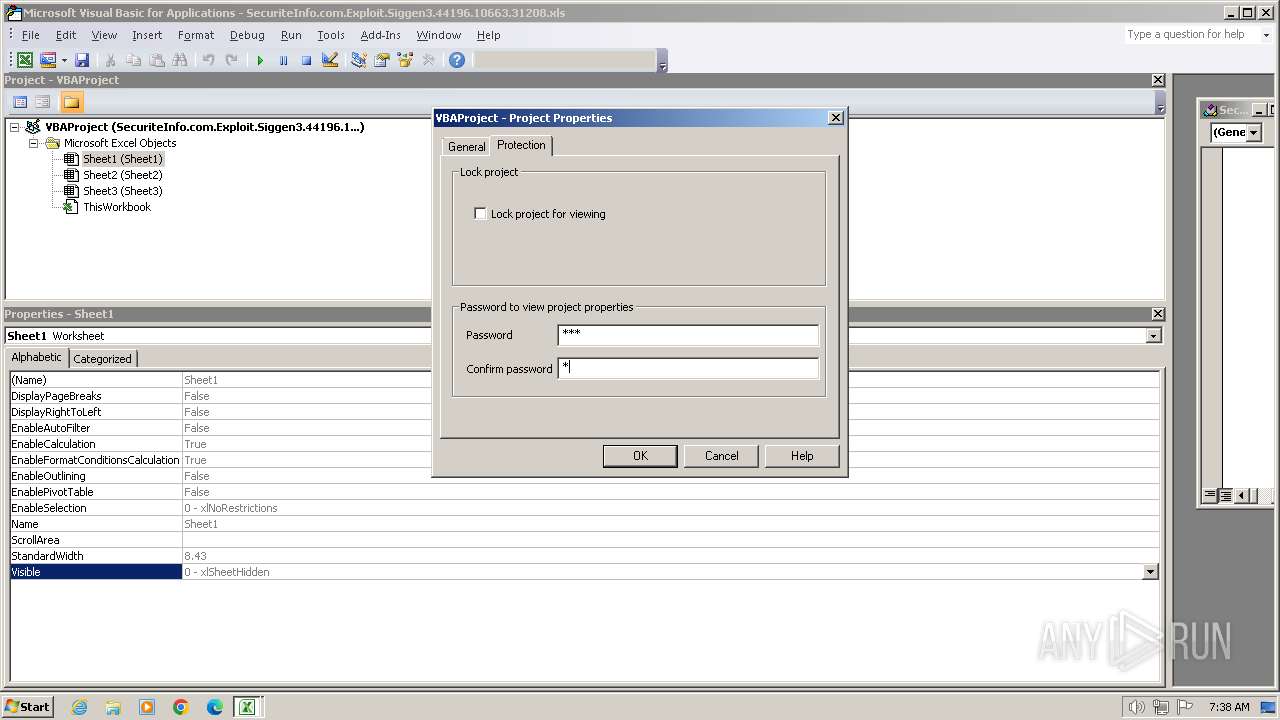Screen dimensions: 1280x720
Task: Select the EnableSelection property row
Action: [585, 508]
